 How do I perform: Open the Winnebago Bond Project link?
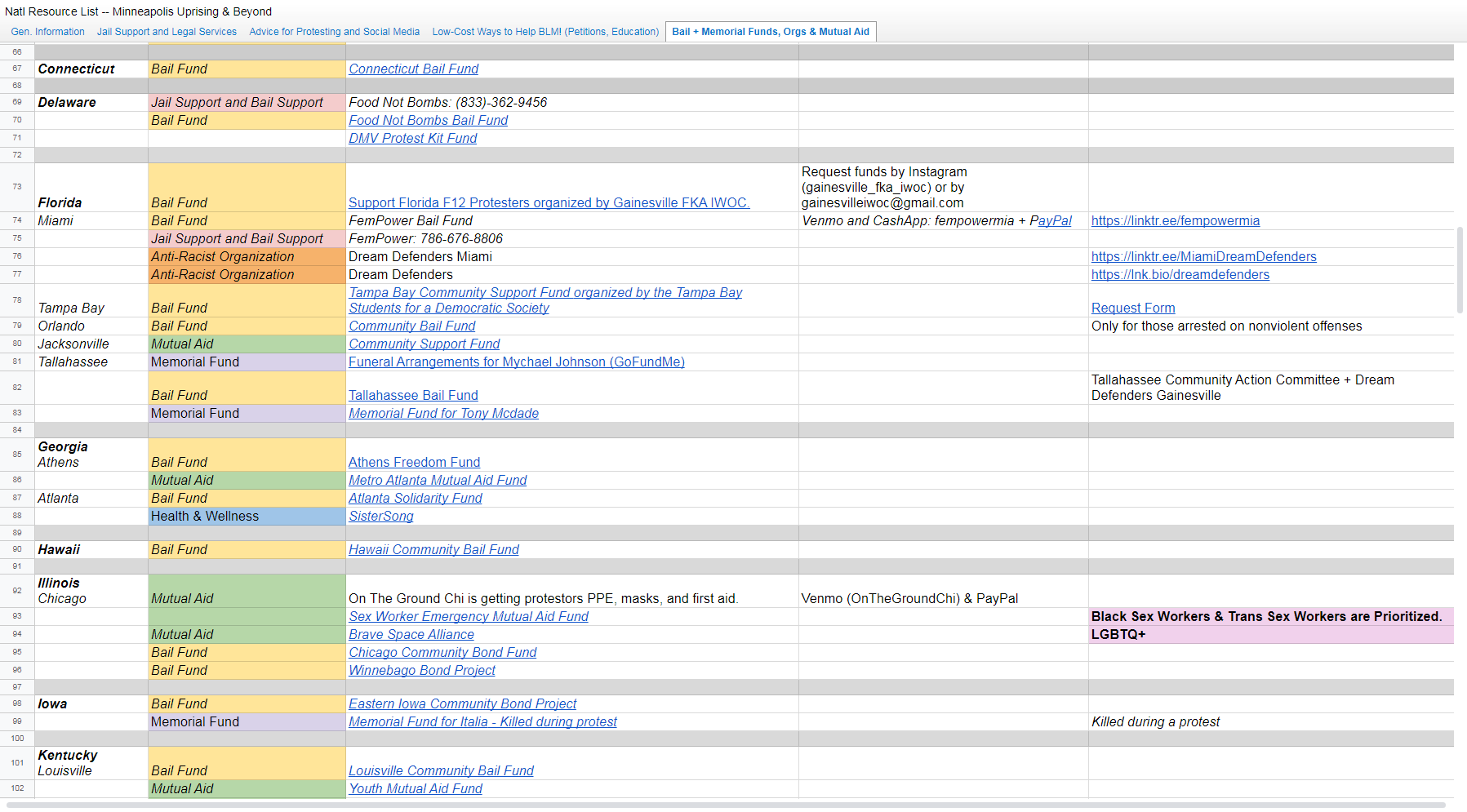coord(422,671)
